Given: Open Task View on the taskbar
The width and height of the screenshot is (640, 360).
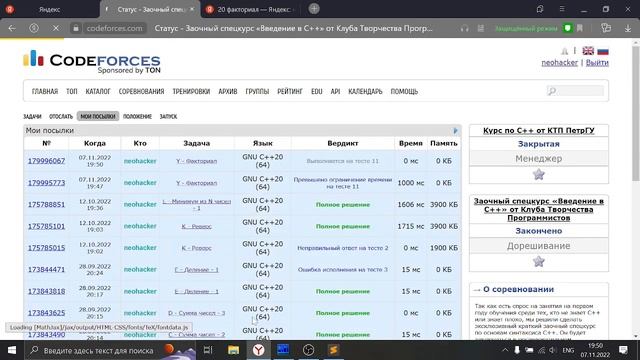Looking at the screenshot, I should coord(208,350).
